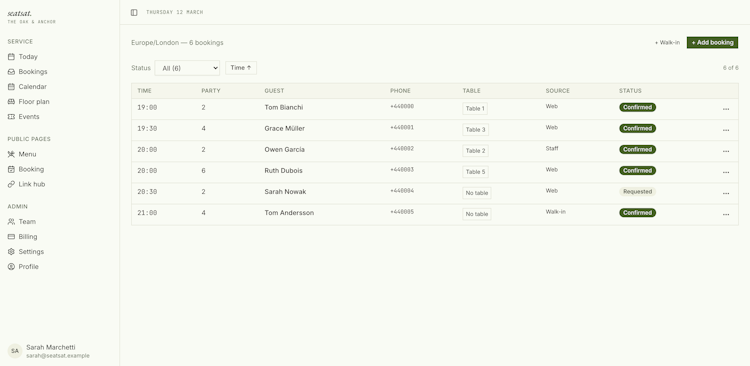
Task: Open the Table 2 selector for Owen Garcia
Action: tap(475, 151)
